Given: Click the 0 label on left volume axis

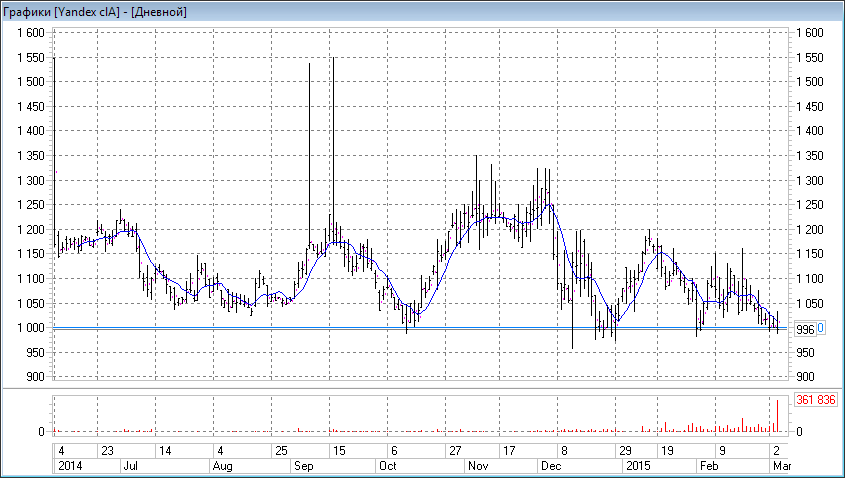Looking at the screenshot, I should coord(41,432).
